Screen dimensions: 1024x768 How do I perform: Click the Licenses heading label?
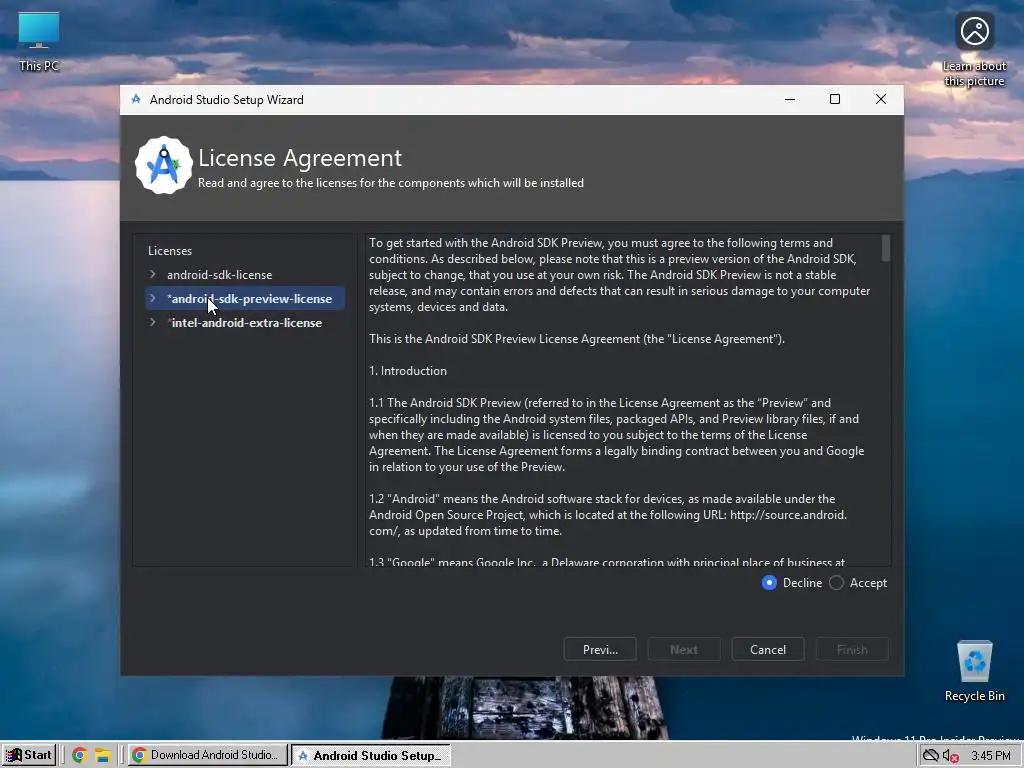[170, 251]
